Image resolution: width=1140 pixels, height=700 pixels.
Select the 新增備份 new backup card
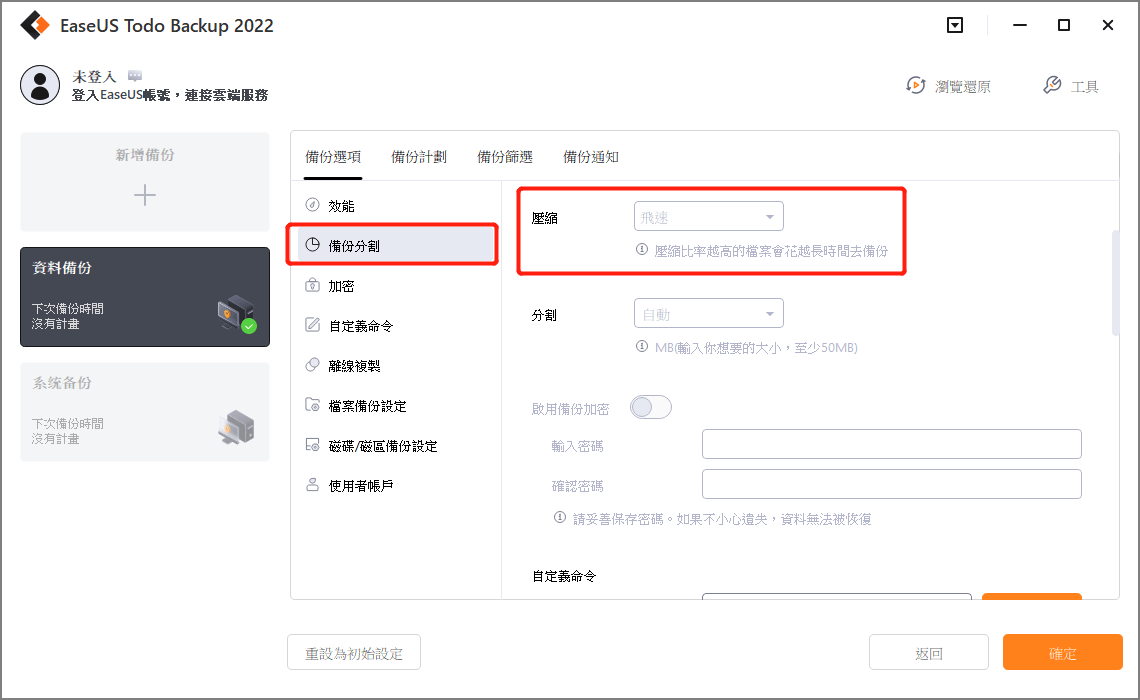[x=144, y=182]
